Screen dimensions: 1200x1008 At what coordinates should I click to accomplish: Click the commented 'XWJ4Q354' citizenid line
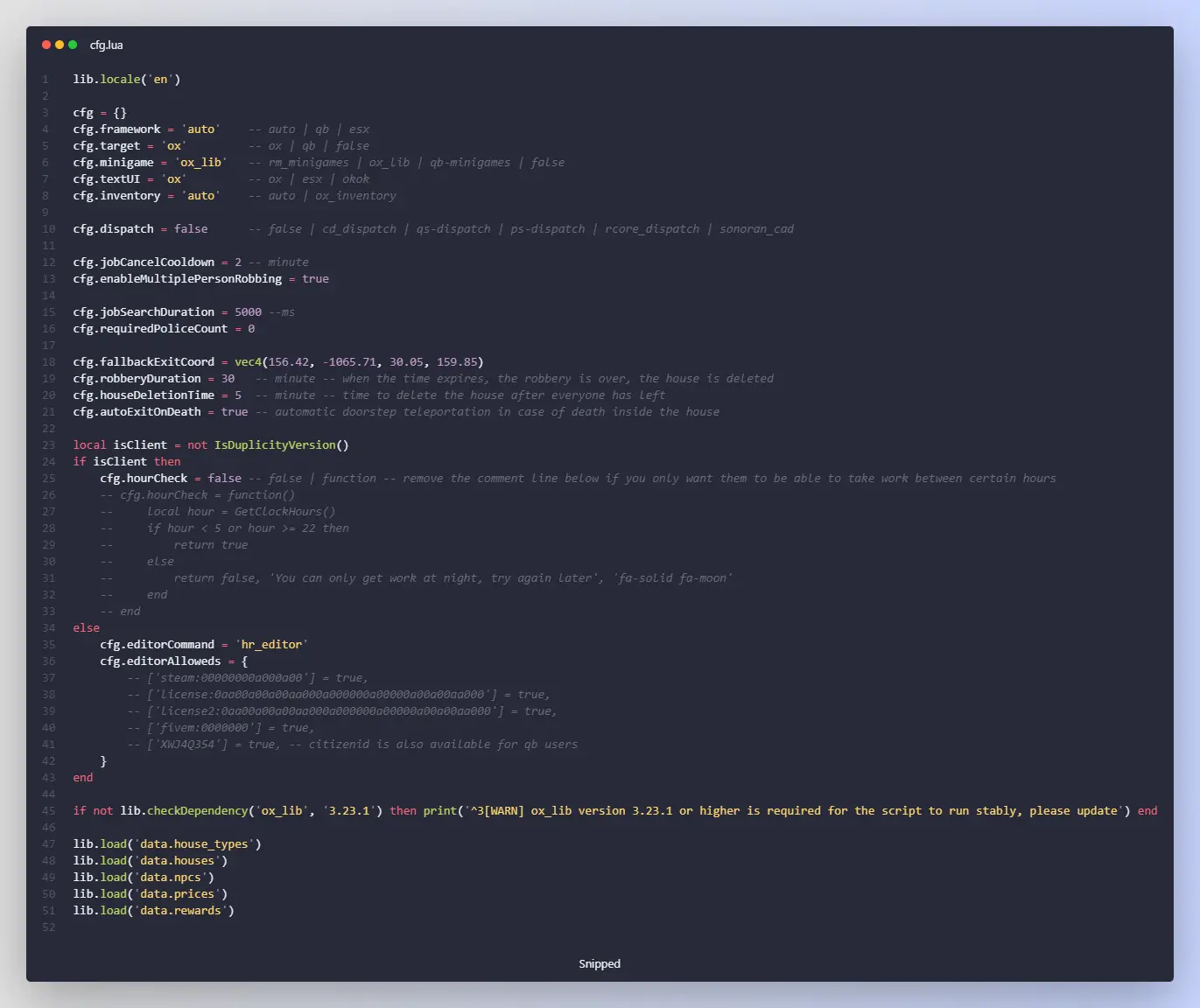353,744
